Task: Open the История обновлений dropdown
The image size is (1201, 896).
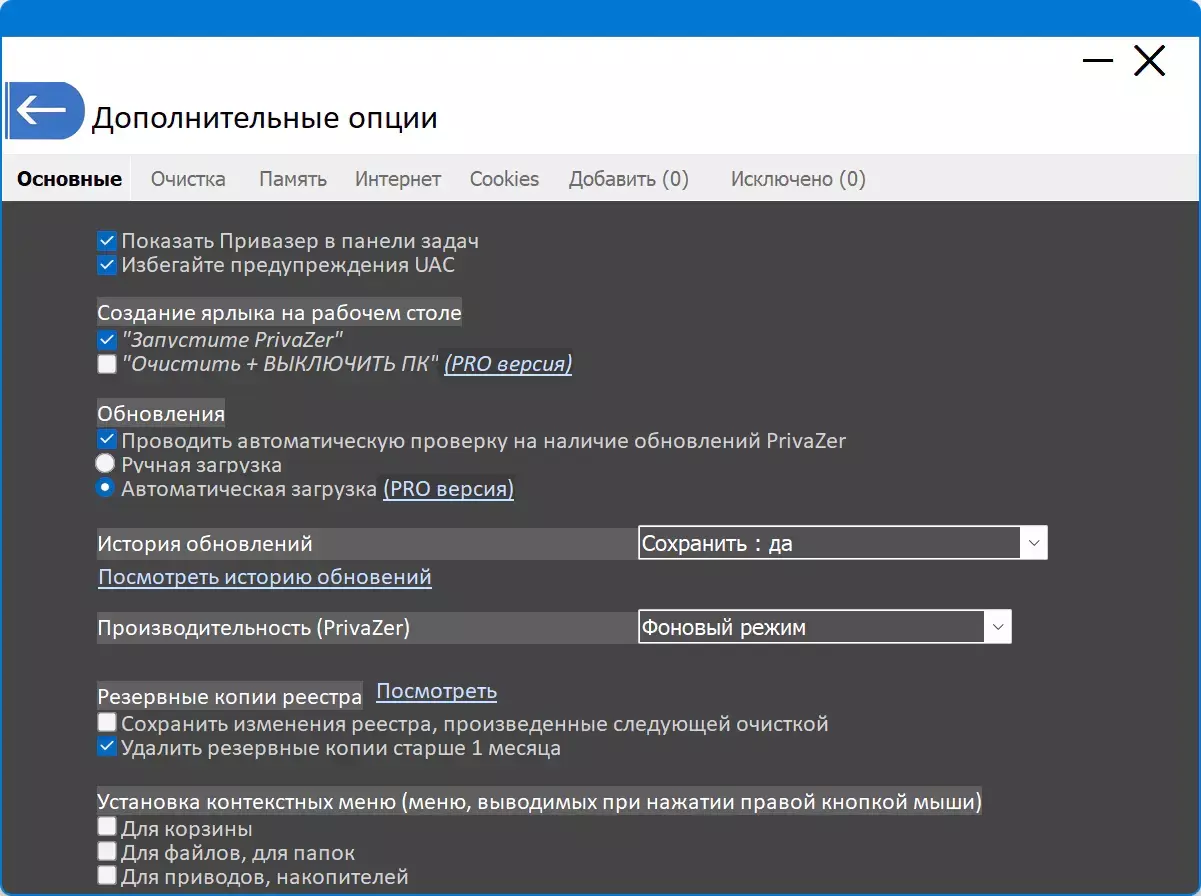Action: click(1035, 542)
